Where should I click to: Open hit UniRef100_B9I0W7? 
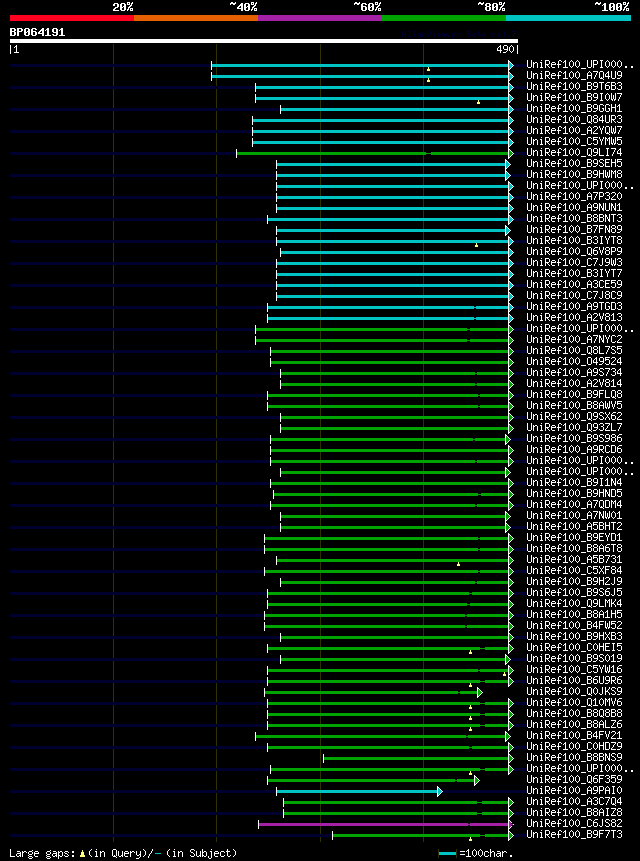point(574,98)
